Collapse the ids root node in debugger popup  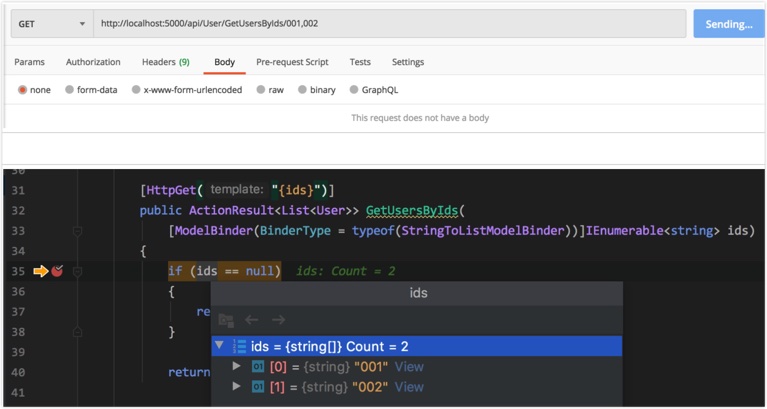tap(219, 345)
